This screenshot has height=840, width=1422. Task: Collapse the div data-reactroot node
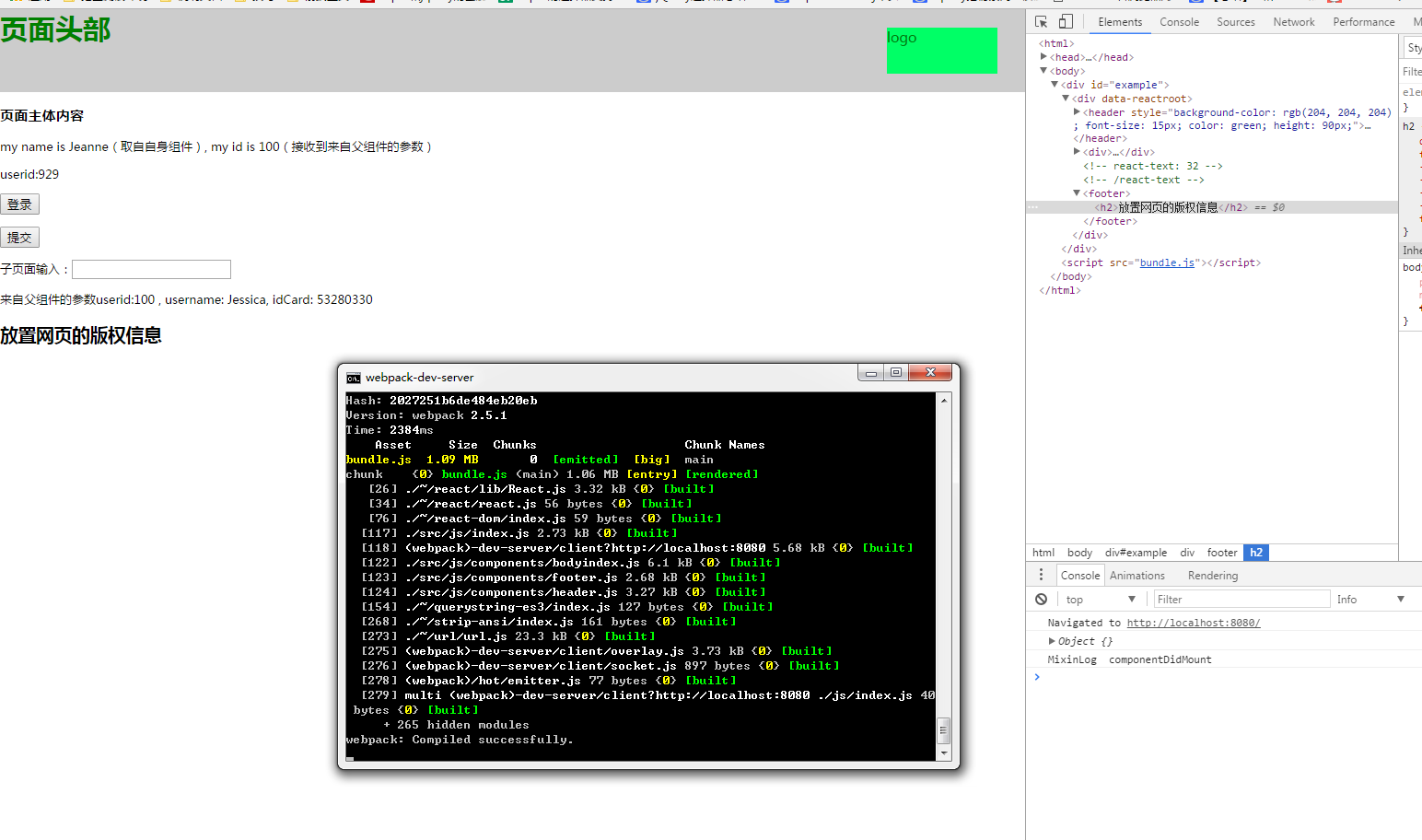coord(1066,99)
